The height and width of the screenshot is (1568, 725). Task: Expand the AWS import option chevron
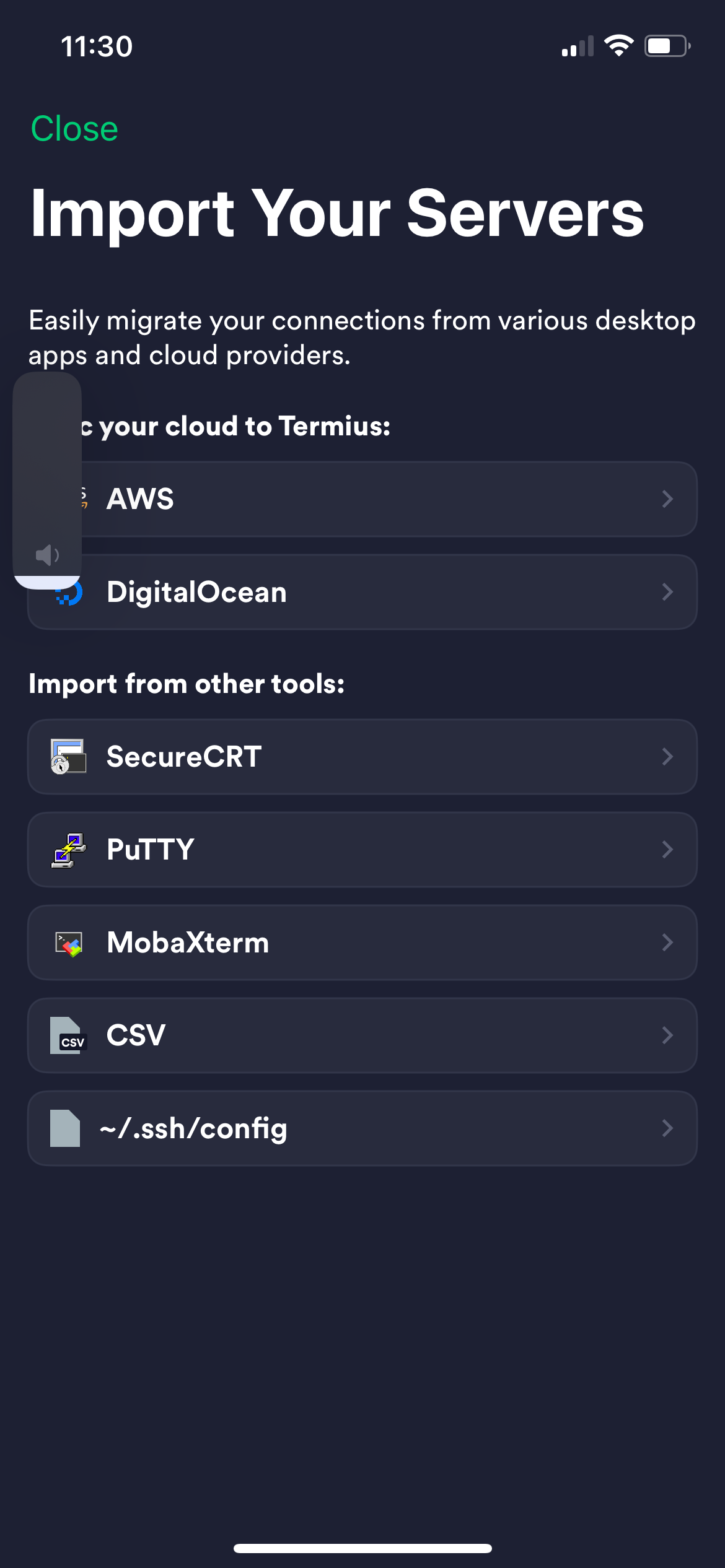[668, 499]
